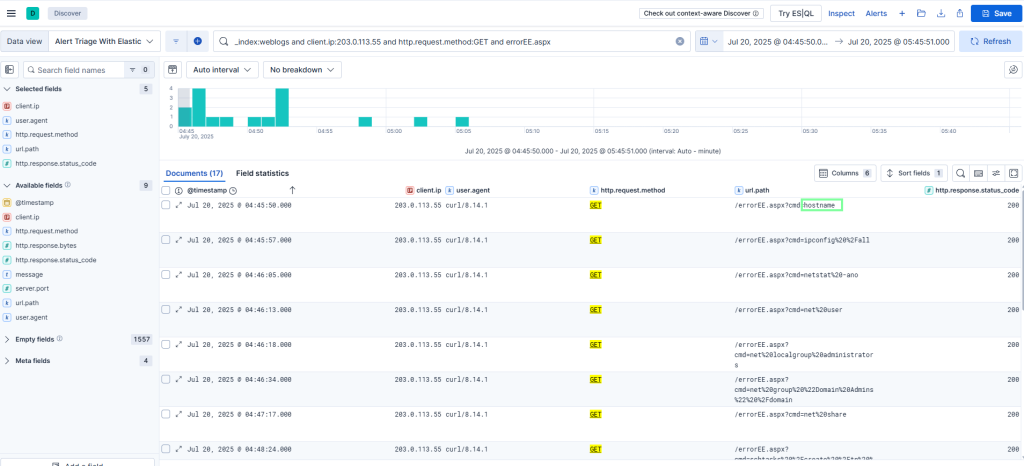Open the Auto interval dropdown
The image size is (1024, 466).
(x=221, y=70)
